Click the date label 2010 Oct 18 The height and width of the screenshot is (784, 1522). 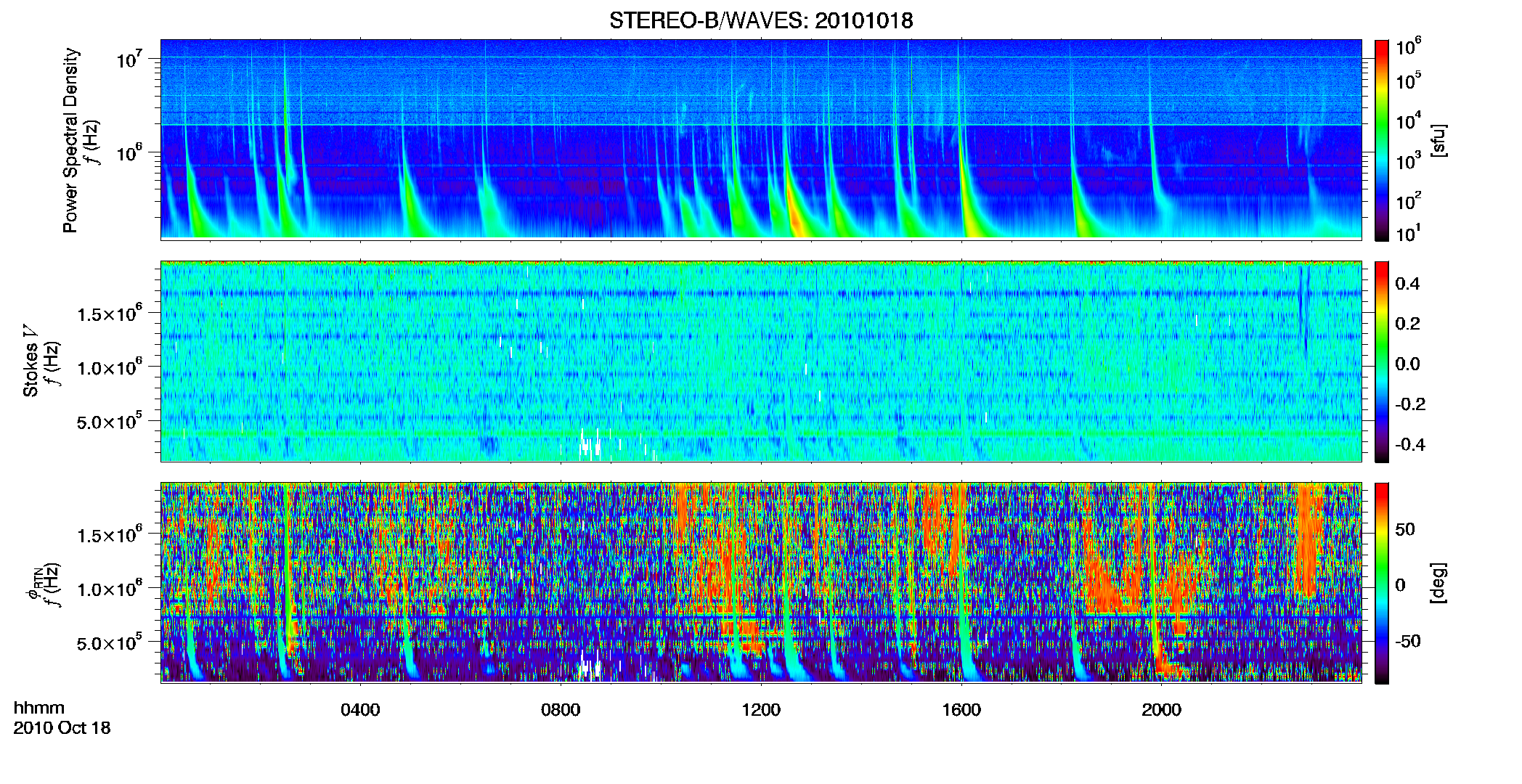(x=62, y=728)
